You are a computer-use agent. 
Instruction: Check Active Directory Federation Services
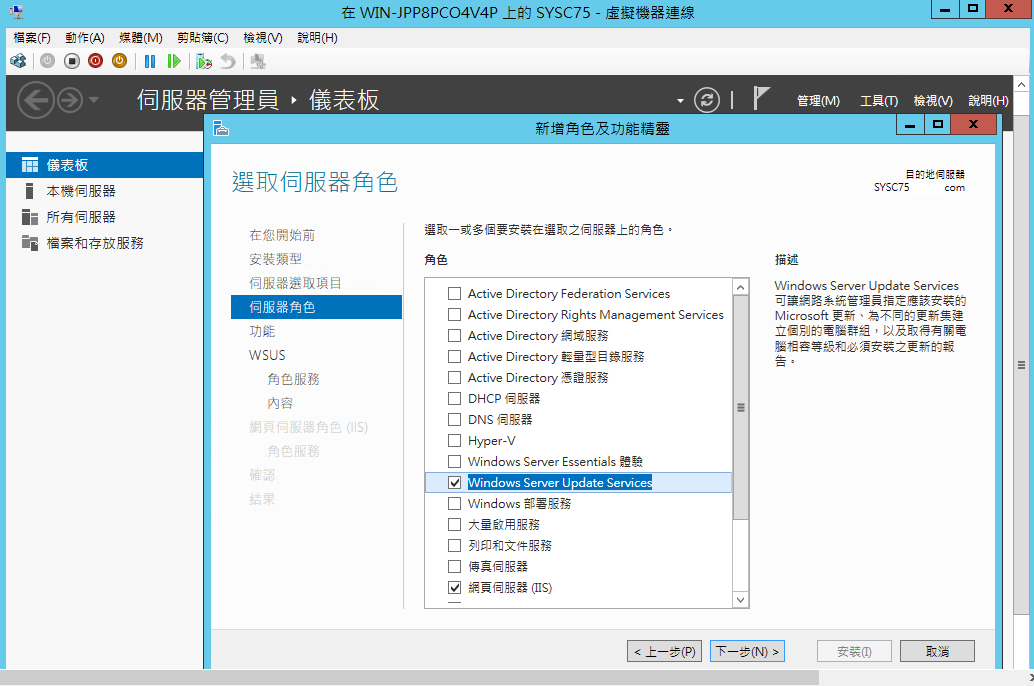(x=454, y=294)
